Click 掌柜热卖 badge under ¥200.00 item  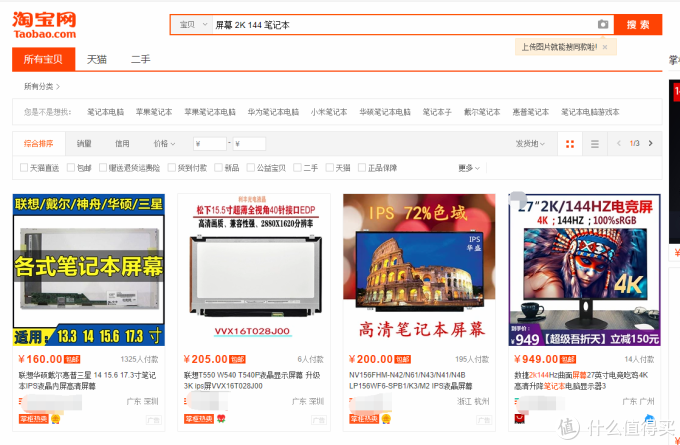tap(364, 419)
